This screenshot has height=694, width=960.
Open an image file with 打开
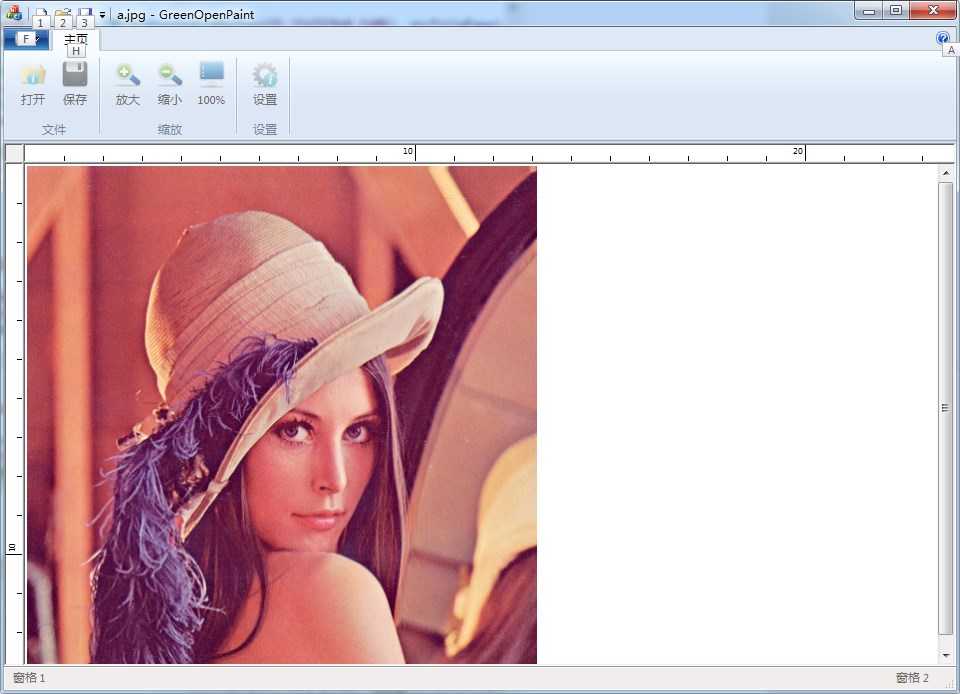[33, 85]
